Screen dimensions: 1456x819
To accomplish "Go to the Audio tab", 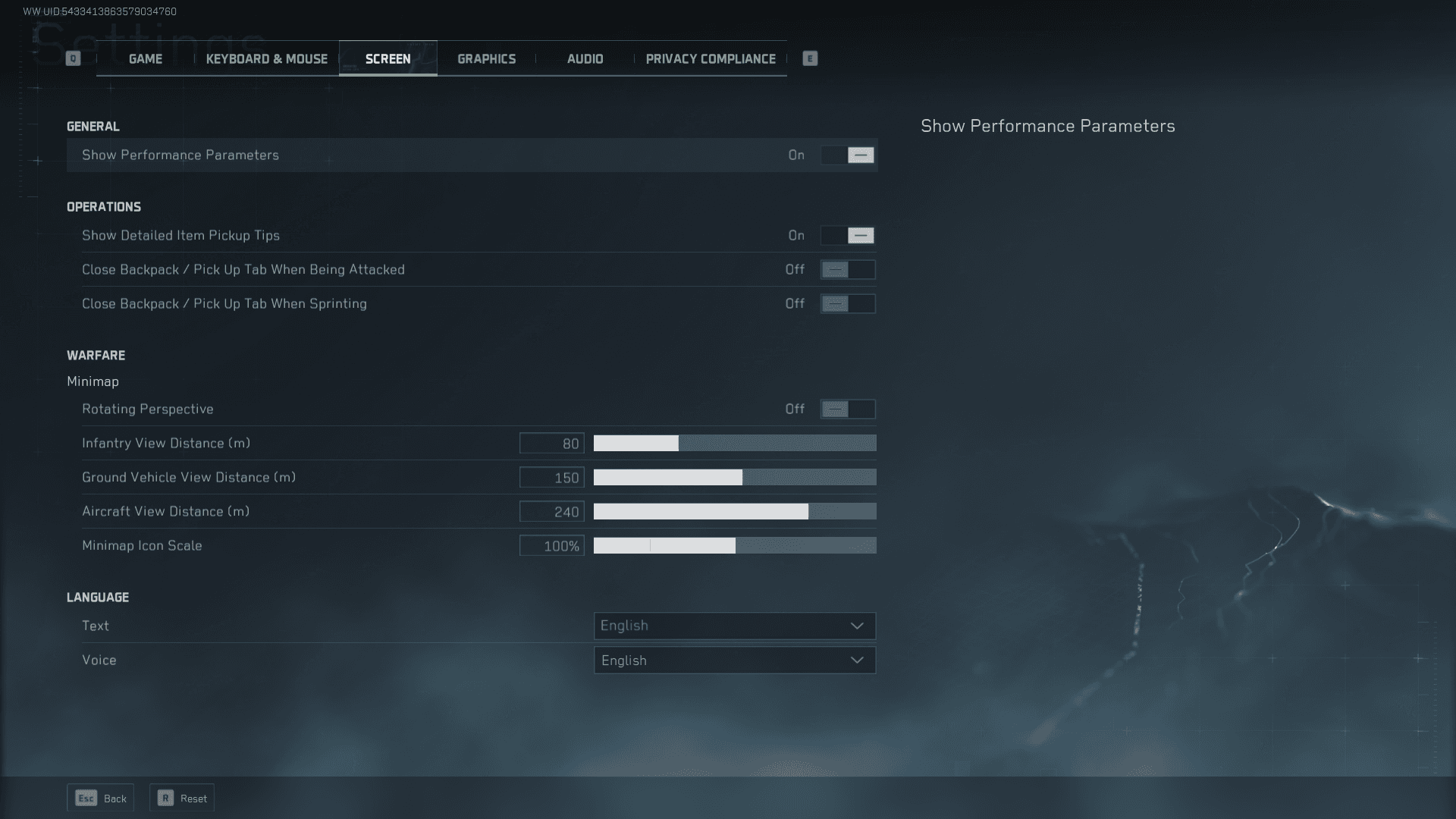I will click(585, 59).
